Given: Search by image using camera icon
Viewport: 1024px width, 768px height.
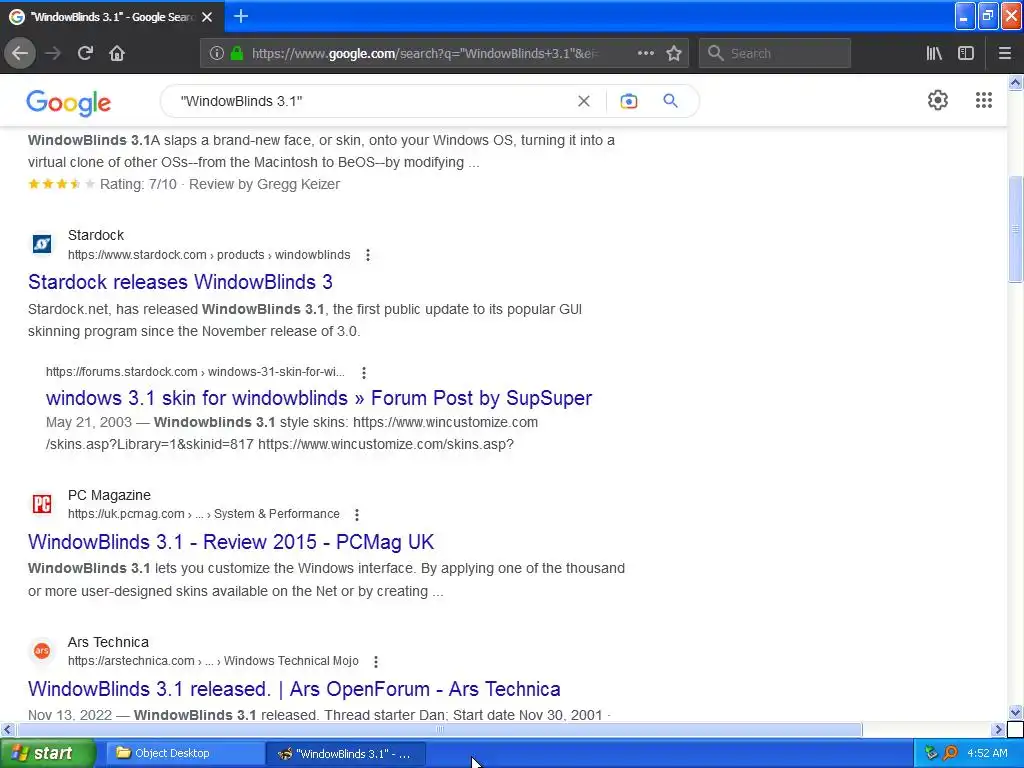Looking at the screenshot, I should pos(628,101).
